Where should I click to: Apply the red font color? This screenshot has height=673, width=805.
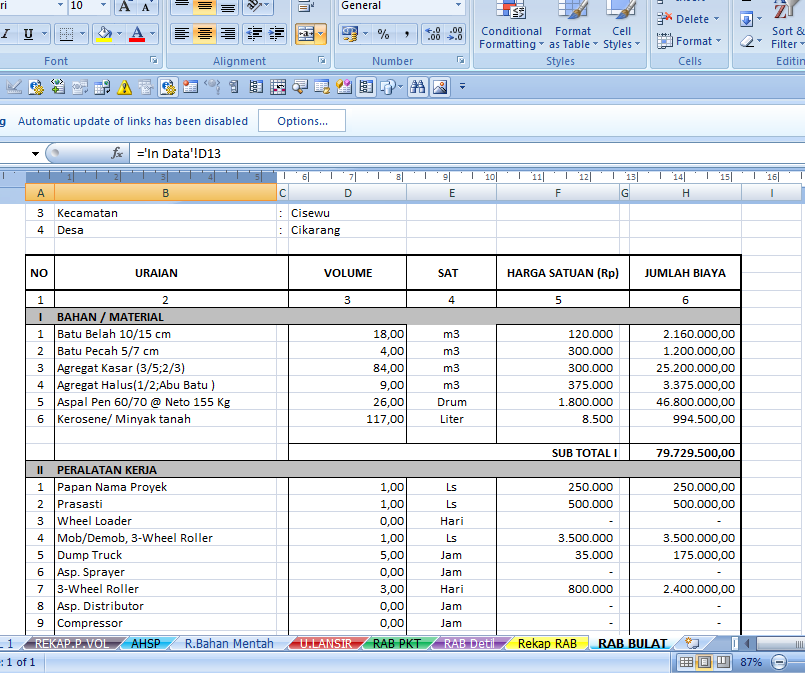click(137, 34)
